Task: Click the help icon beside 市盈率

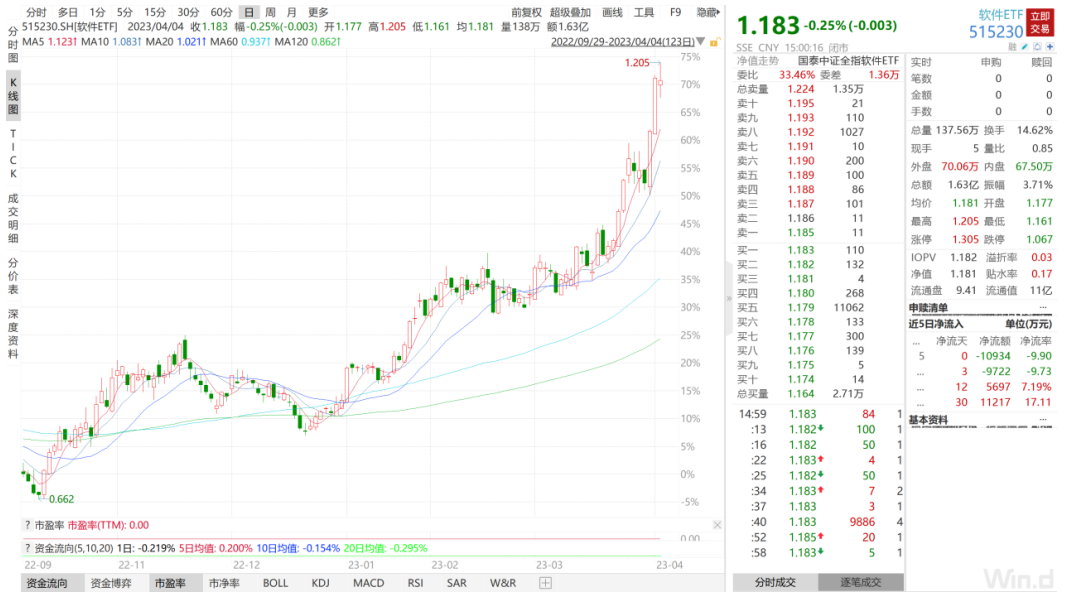Action: [27, 525]
